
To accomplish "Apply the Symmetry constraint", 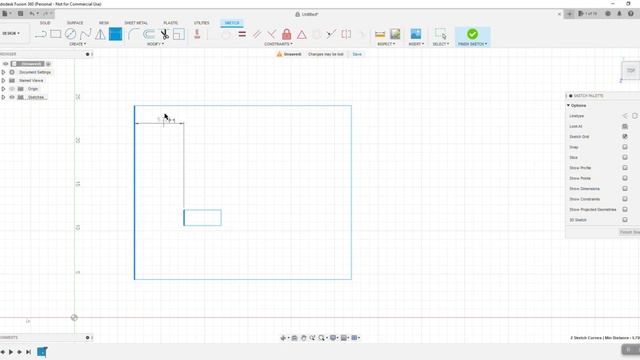I will 346,34.
